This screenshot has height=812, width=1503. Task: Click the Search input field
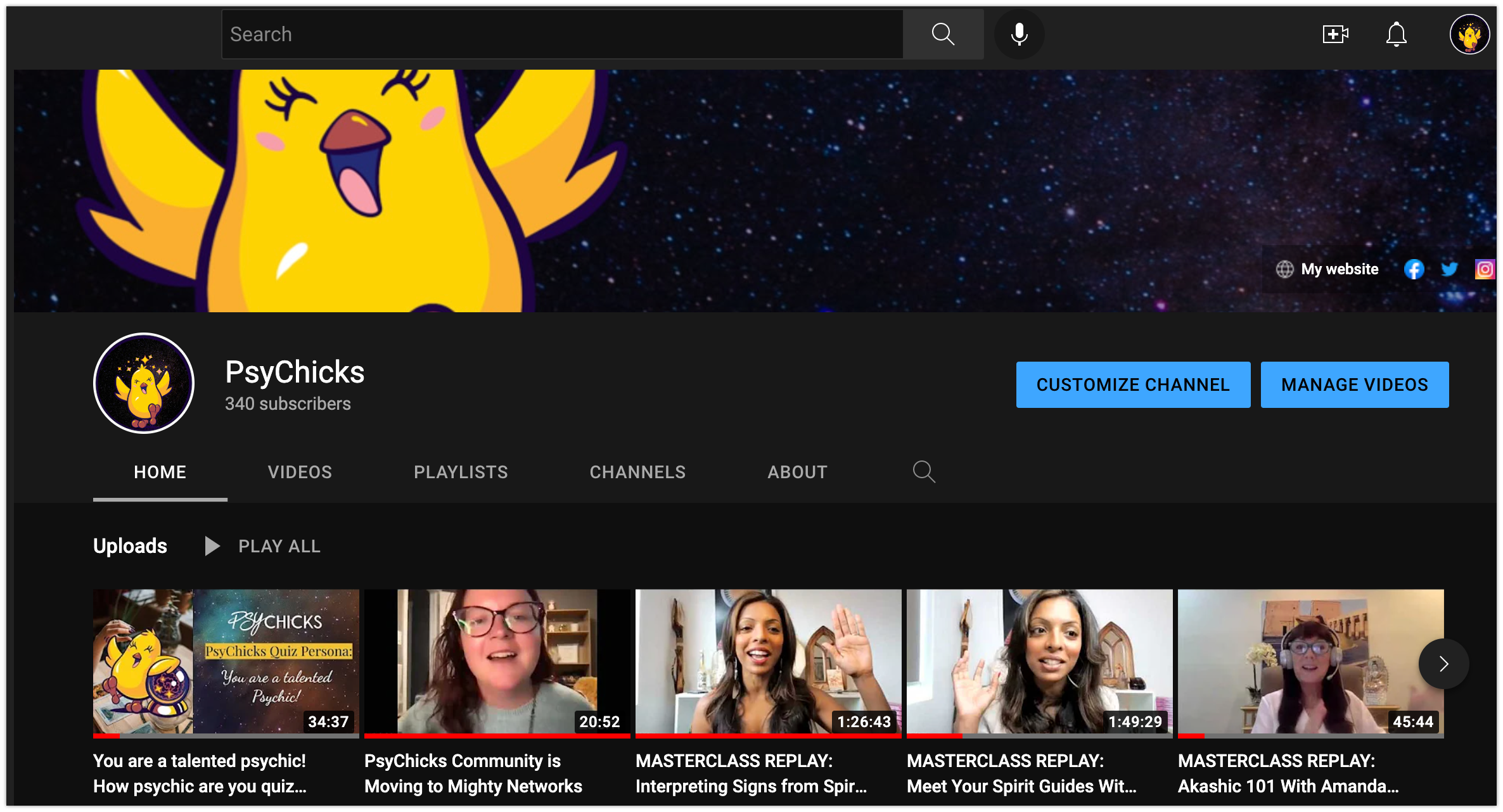(562, 34)
